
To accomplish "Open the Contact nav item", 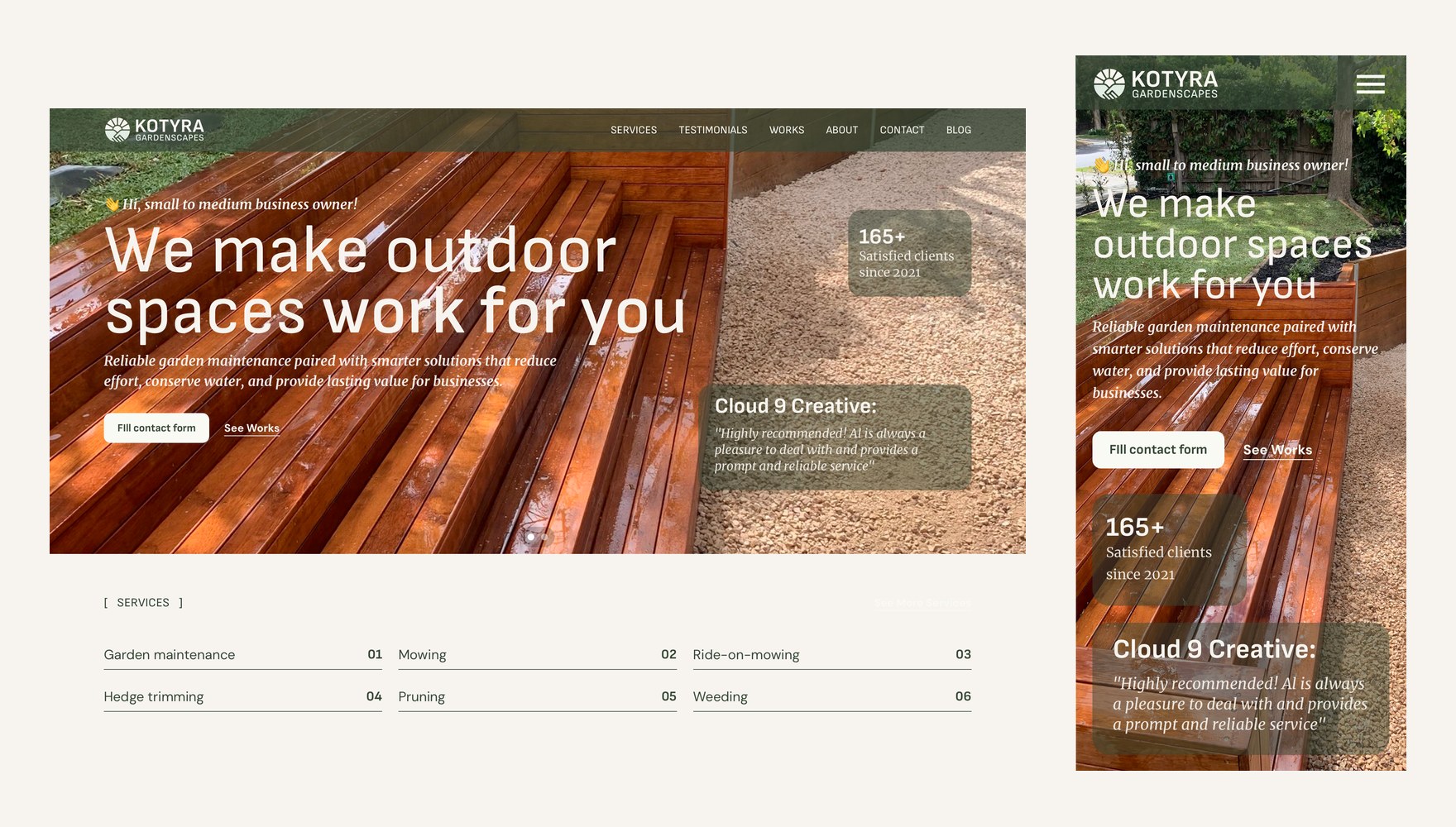I will [x=902, y=130].
